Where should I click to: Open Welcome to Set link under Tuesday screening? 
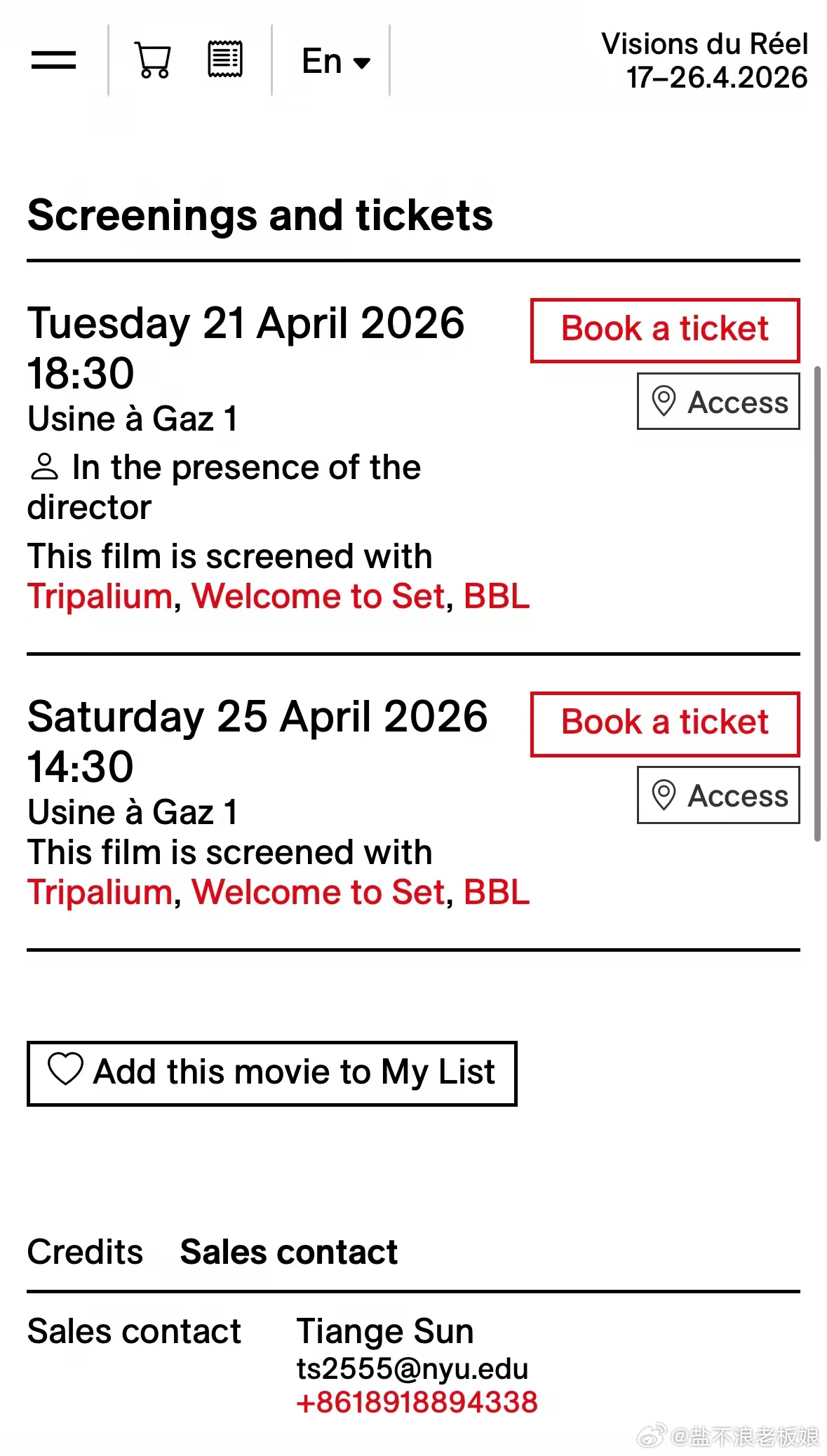pyautogui.click(x=318, y=597)
